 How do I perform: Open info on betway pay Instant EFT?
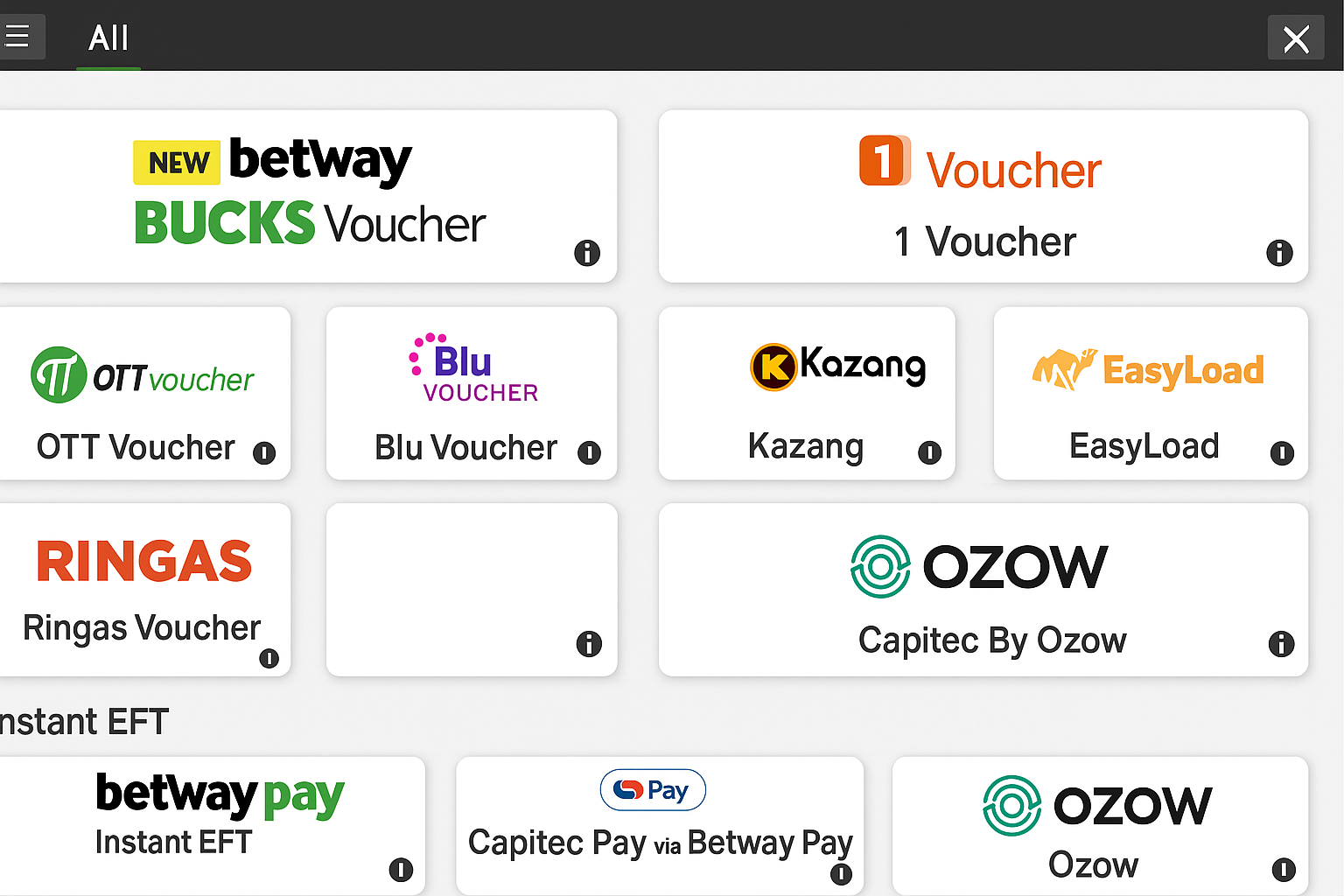pos(402,871)
